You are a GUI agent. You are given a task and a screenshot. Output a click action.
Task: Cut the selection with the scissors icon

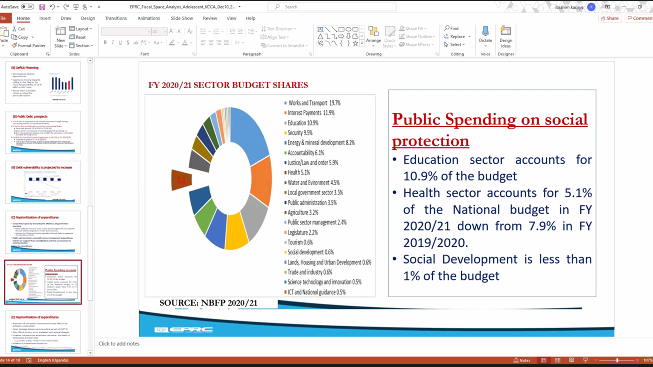tap(19, 29)
